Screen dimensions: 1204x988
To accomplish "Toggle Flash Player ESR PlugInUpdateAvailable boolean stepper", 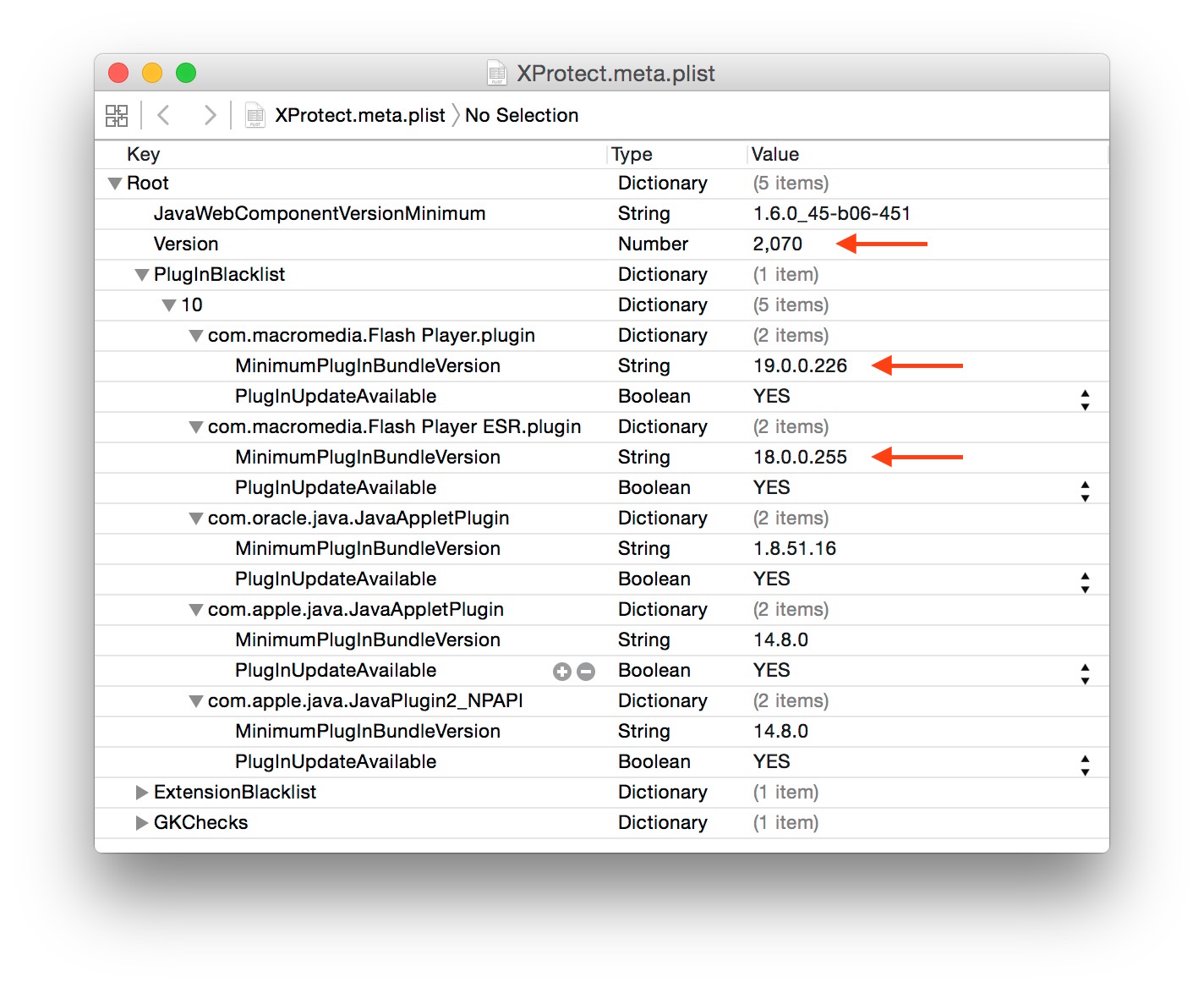I will pos(1085,488).
